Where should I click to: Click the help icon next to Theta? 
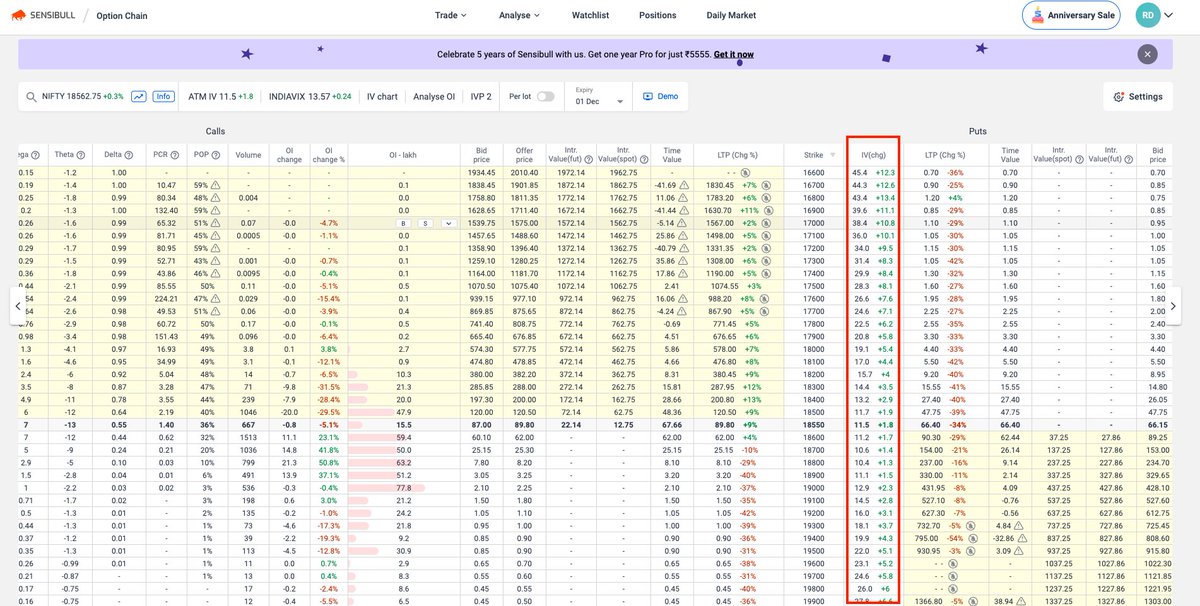point(81,156)
